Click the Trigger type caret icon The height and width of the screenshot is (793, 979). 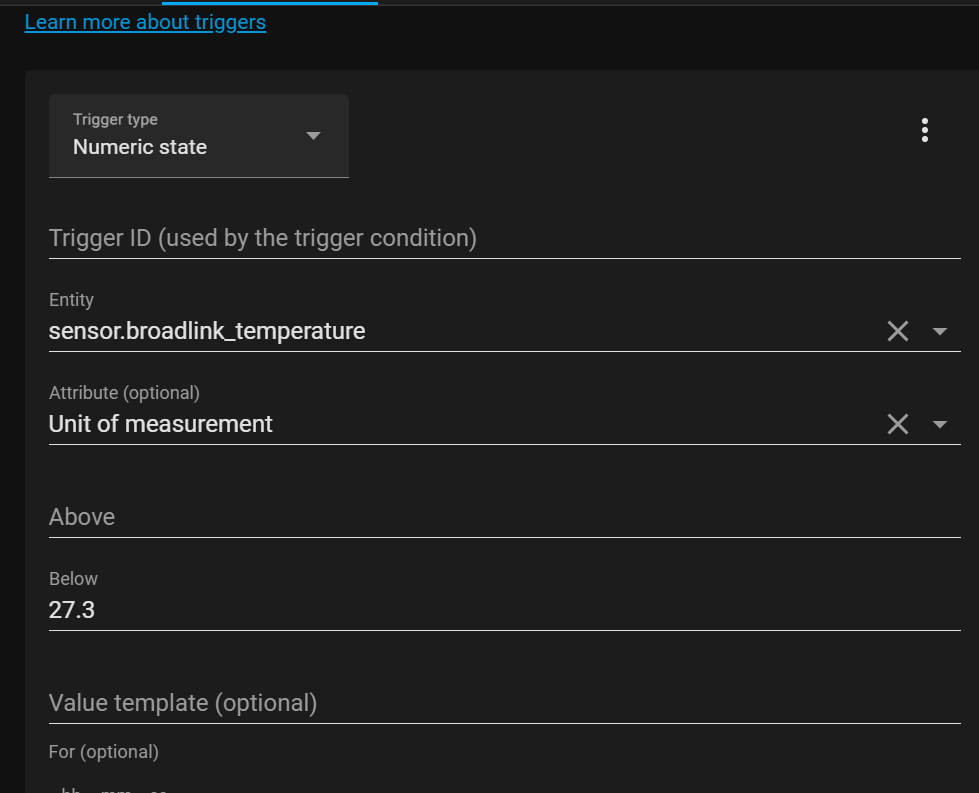tap(313, 135)
